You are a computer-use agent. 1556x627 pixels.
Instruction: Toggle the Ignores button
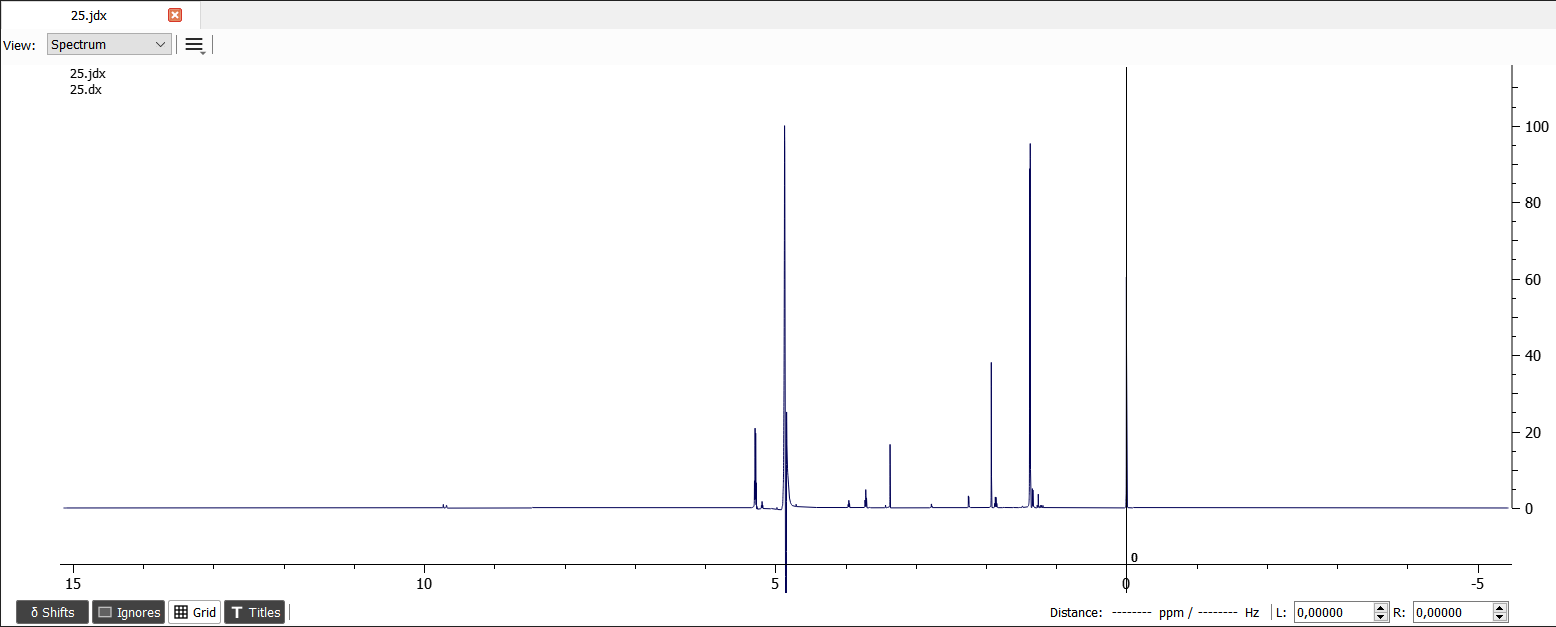pyautogui.click(x=128, y=612)
